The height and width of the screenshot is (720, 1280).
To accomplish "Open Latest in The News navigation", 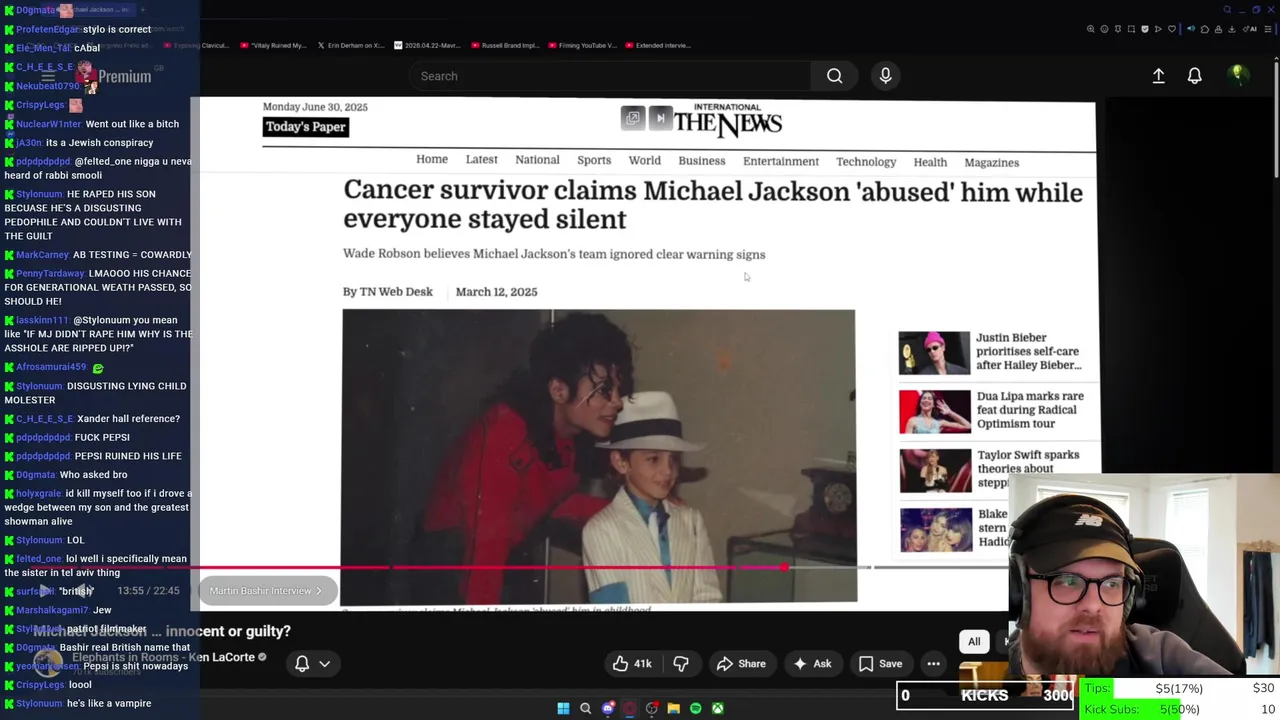I will [x=481, y=160].
